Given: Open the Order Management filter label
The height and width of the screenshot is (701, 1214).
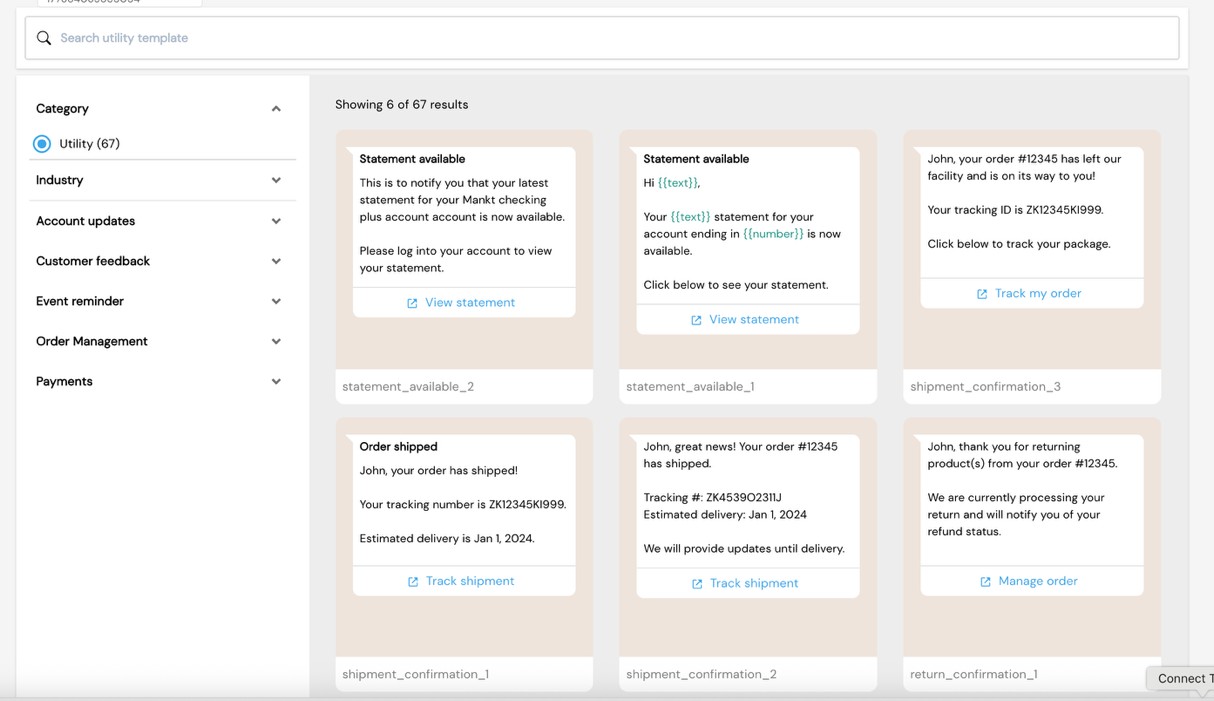Looking at the screenshot, I should (x=92, y=341).
